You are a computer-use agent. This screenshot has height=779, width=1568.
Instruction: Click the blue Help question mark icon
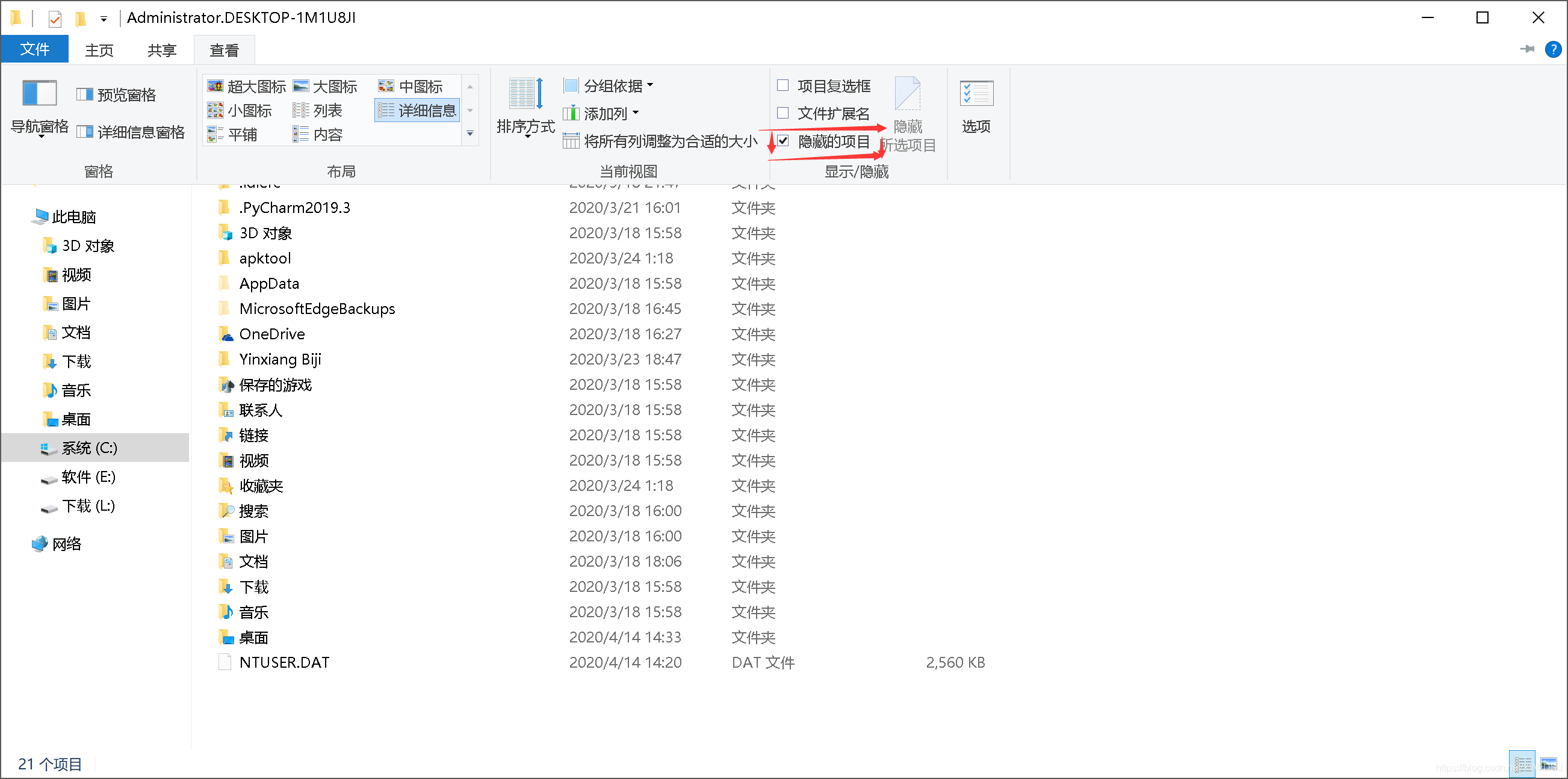point(1553,49)
